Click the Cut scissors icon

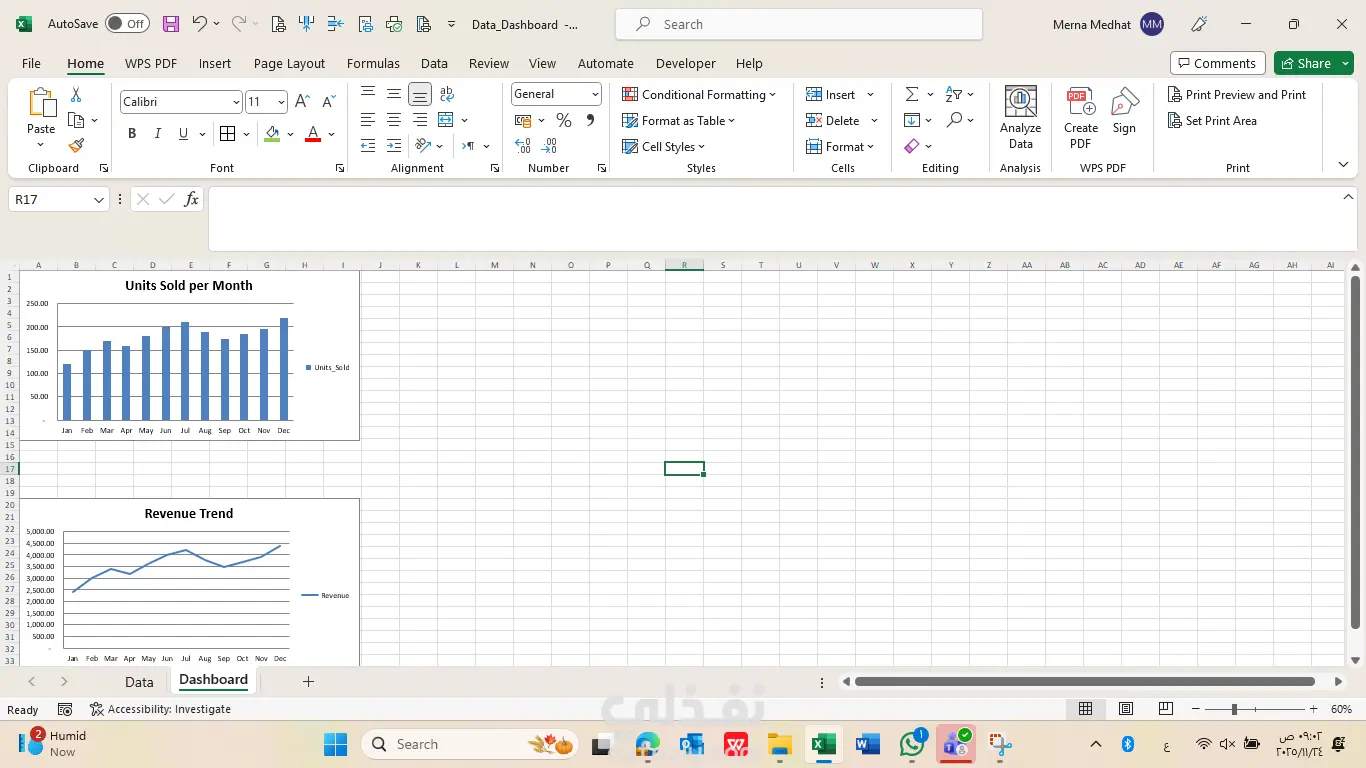click(76, 95)
